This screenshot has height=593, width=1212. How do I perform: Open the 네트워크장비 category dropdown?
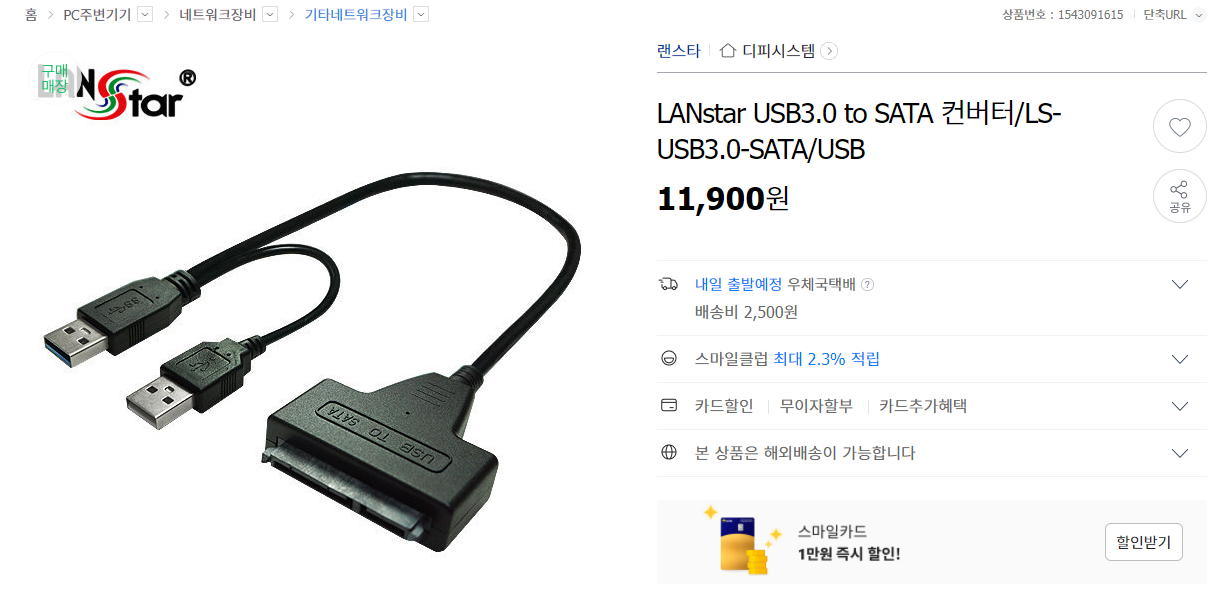pyautogui.click(x=269, y=14)
